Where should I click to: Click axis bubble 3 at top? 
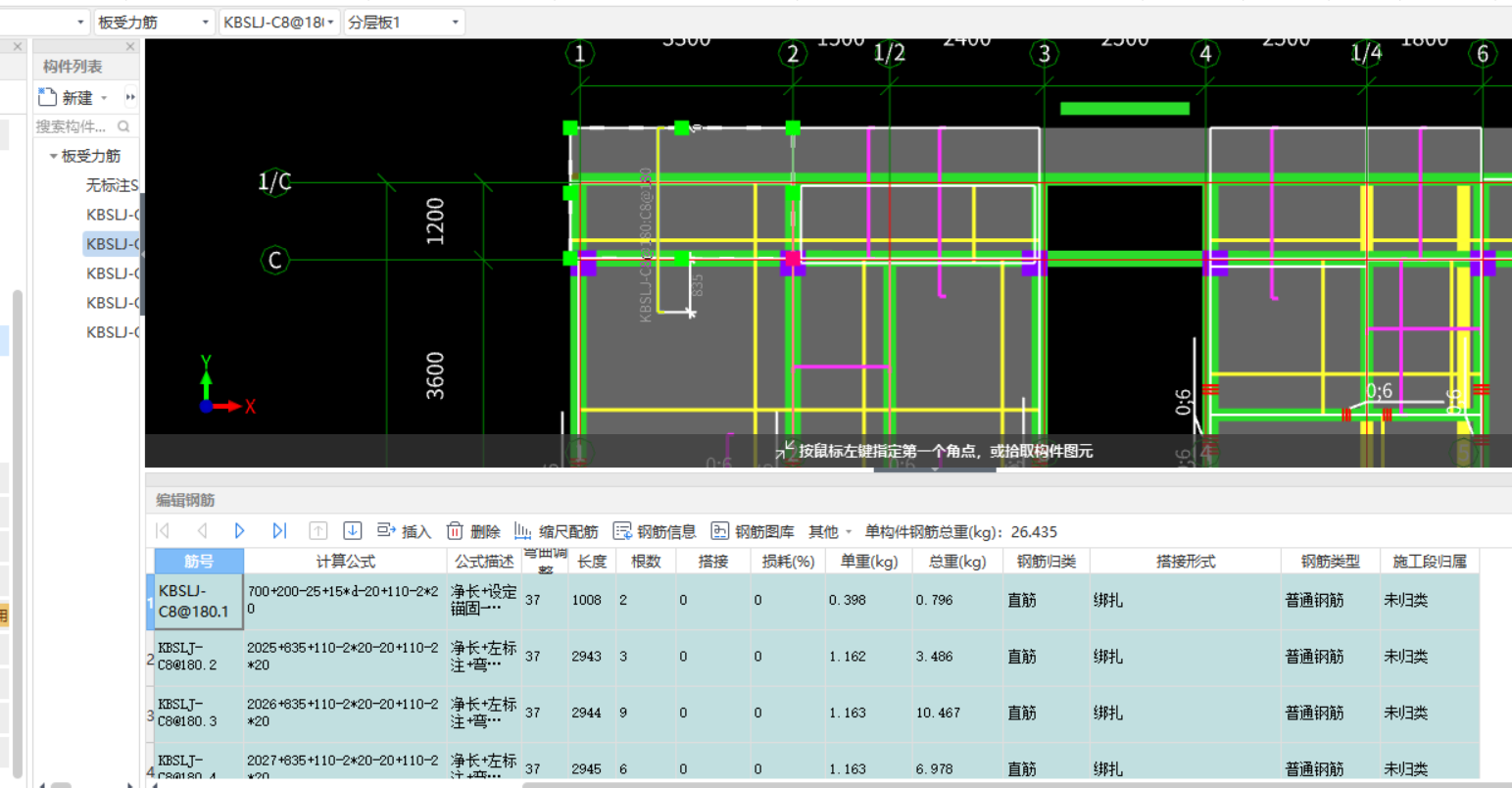(1045, 54)
